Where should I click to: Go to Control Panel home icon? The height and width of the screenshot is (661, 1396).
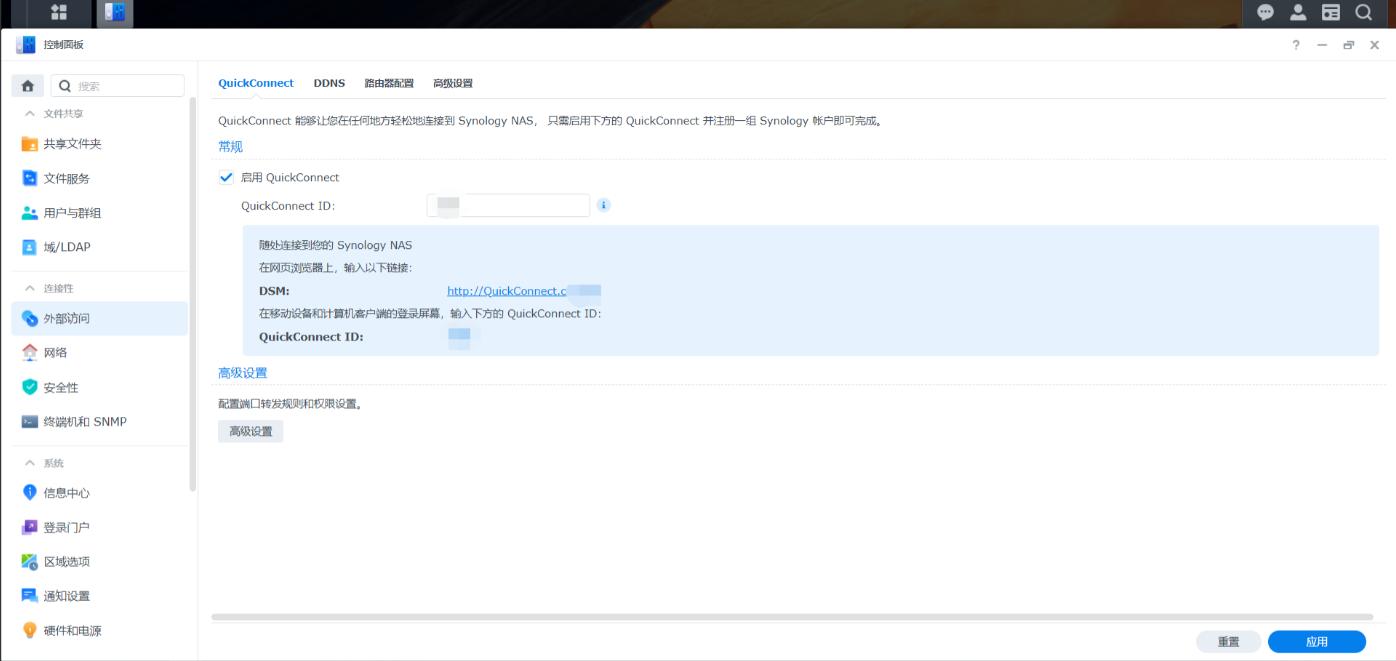[x=28, y=86]
